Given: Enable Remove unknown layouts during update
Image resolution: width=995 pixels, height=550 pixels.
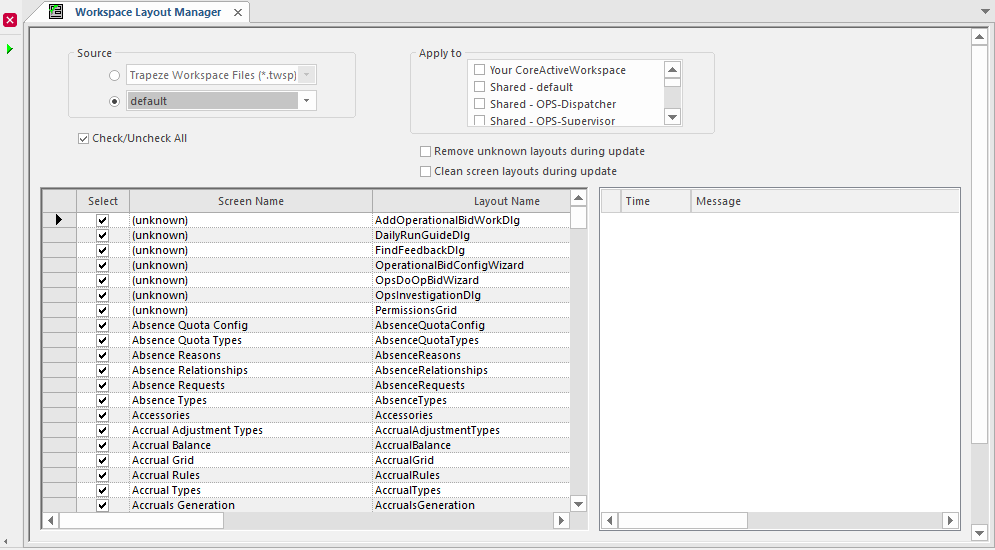Looking at the screenshot, I should coord(426,152).
